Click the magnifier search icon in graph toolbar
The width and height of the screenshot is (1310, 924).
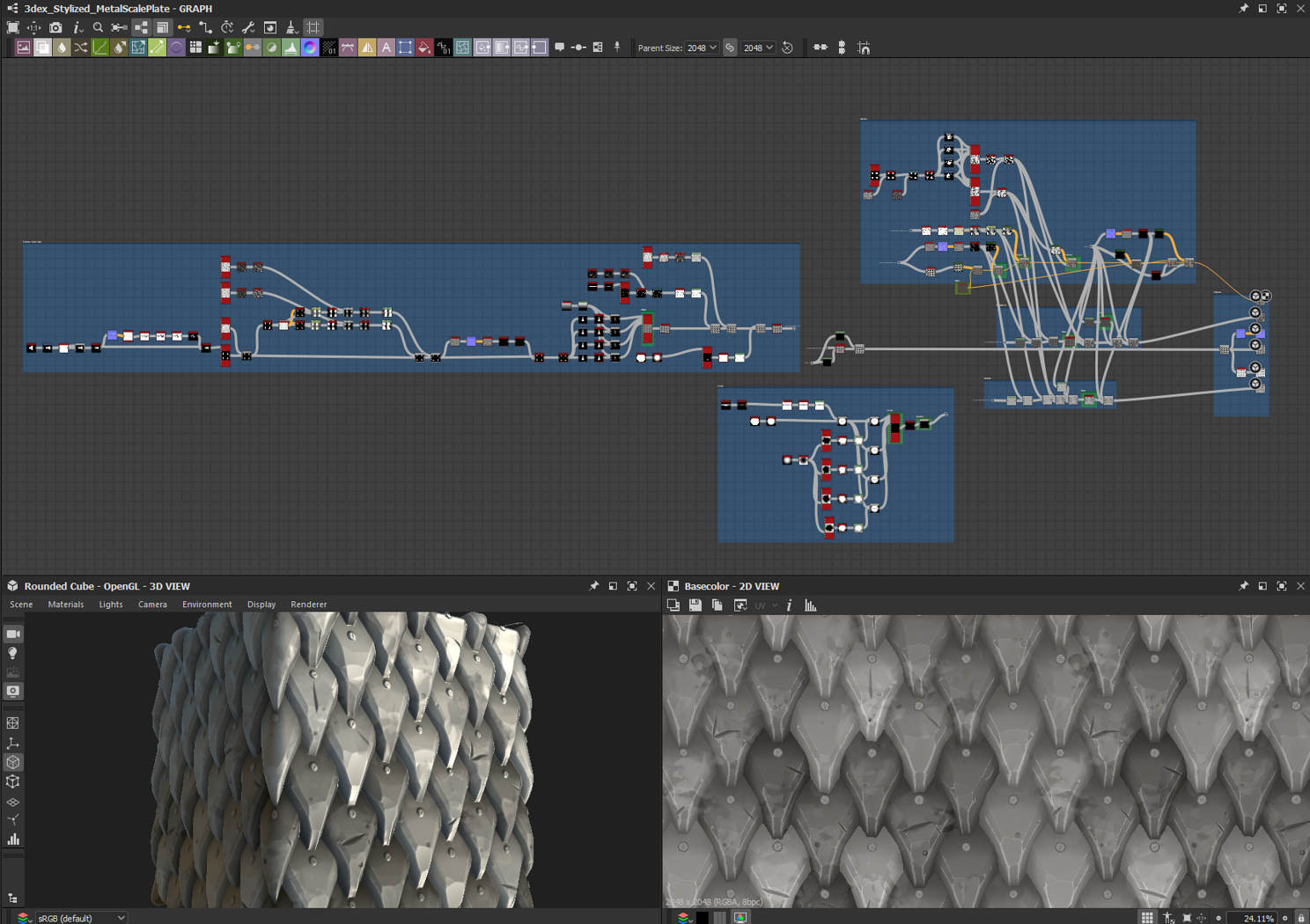pos(98,28)
